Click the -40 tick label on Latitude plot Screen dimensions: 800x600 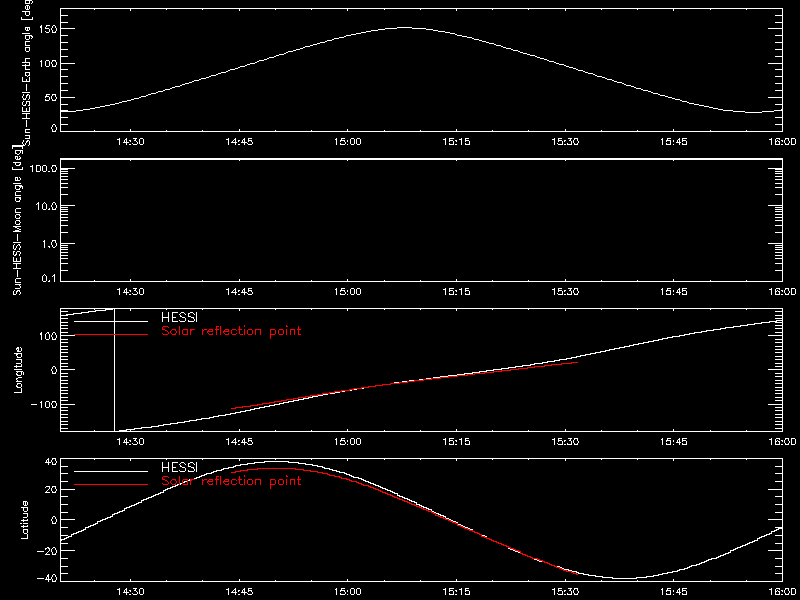coord(45,579)
